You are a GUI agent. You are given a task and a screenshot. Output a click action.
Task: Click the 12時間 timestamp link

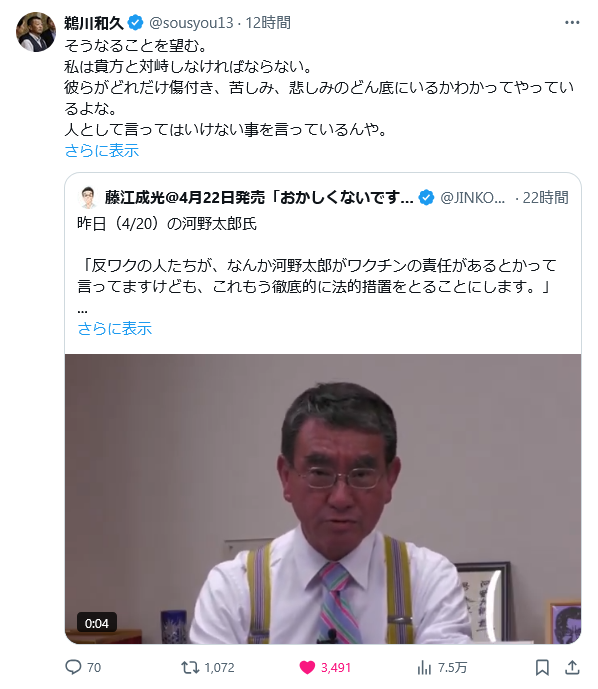[268, 22]
